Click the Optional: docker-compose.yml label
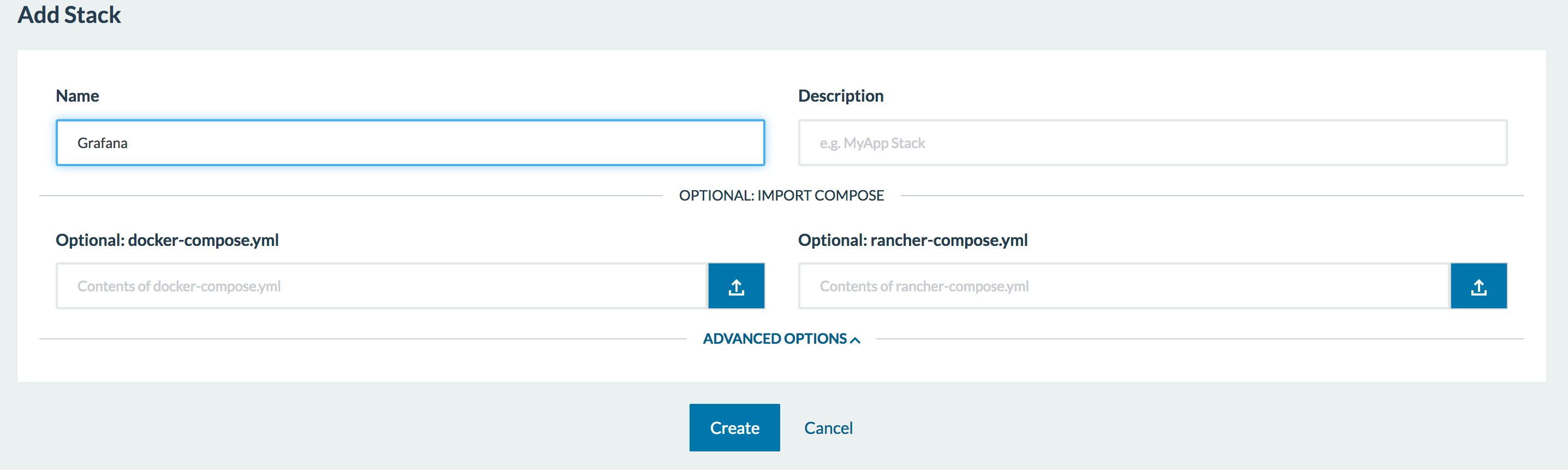The height and width of the screenshot is (470, 1568). (168, 240)
